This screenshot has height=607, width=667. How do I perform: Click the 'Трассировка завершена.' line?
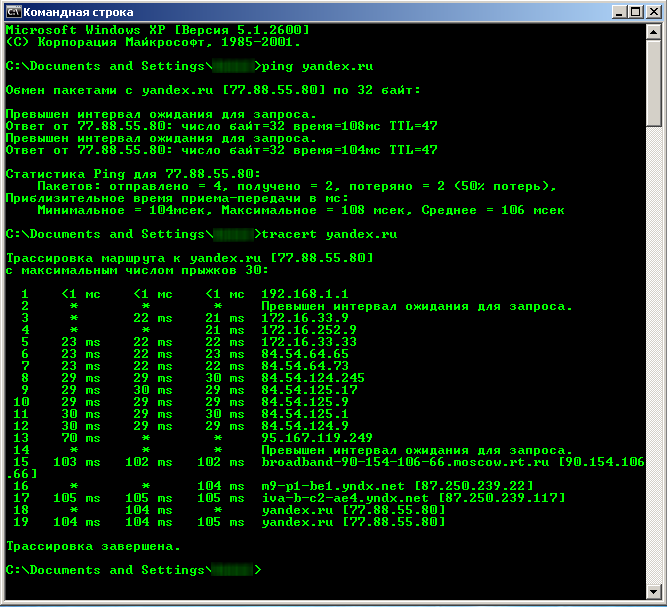(94, 546)
